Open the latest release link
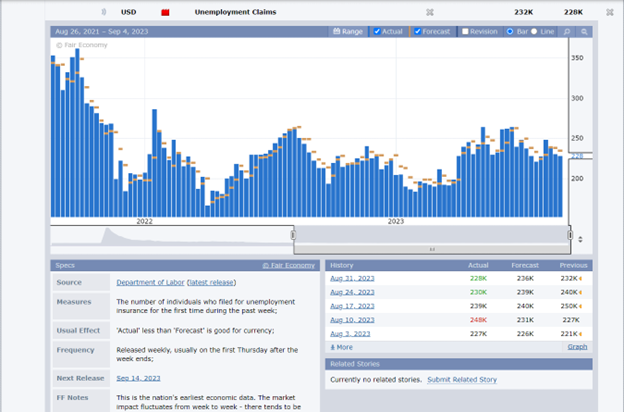The image size is (624, 412). (211, 282)
